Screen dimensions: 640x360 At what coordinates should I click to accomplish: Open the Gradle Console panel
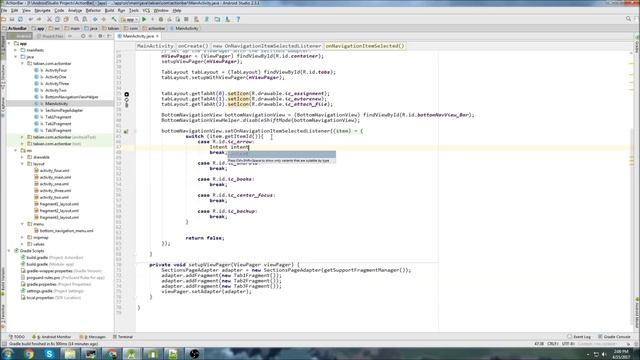614,337
